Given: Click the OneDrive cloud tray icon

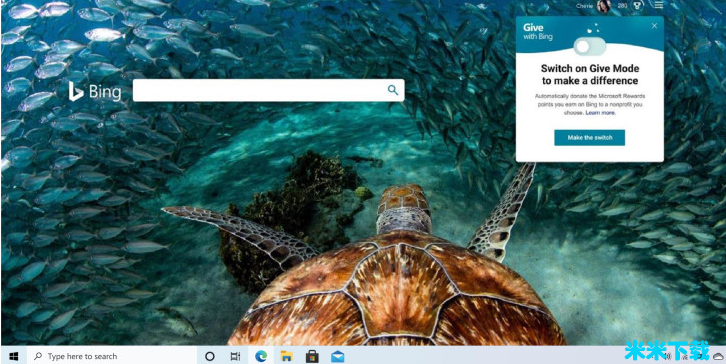Looking at the screenshot, I should [718, 356].
